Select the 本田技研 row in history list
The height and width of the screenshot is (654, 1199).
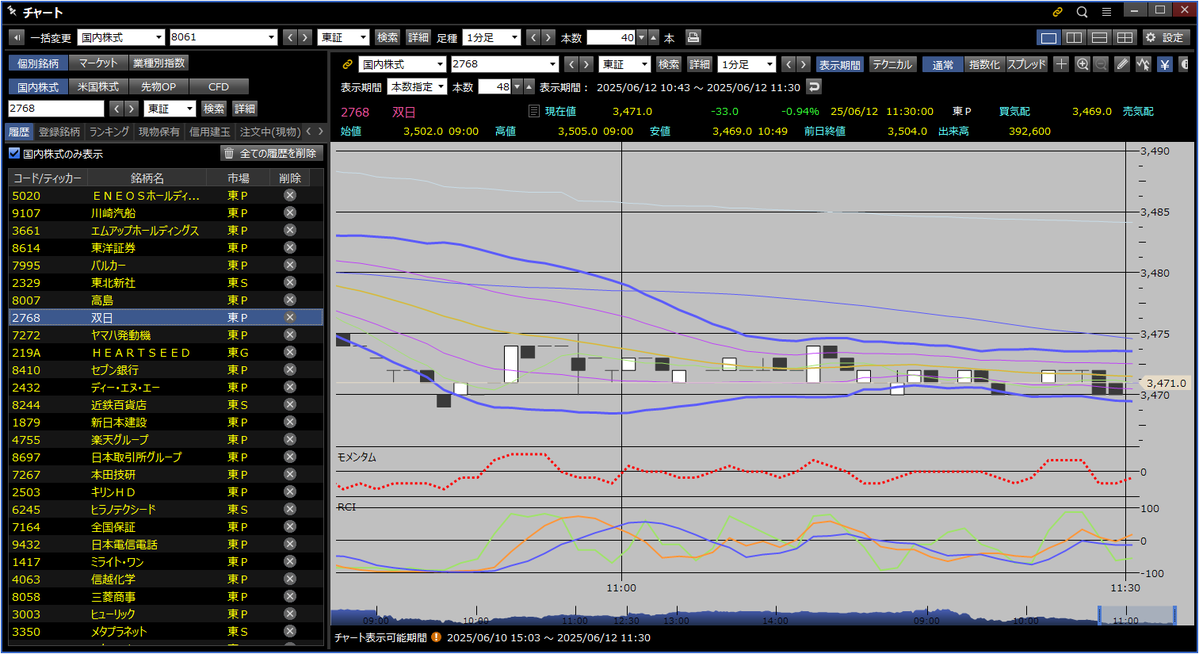point(165,474)
